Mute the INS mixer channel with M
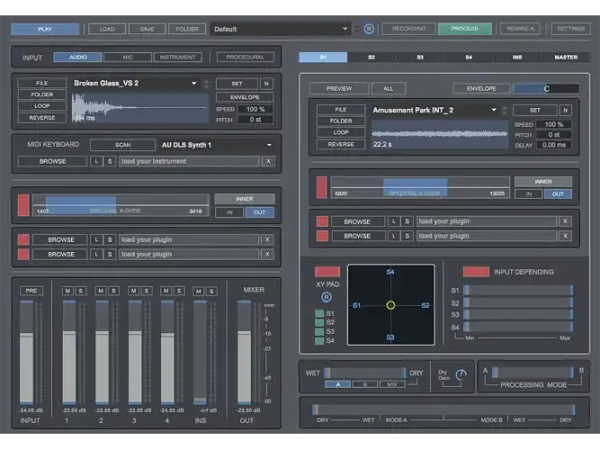The height and width of the screenshot is (450, 600). tap(199, 292)
